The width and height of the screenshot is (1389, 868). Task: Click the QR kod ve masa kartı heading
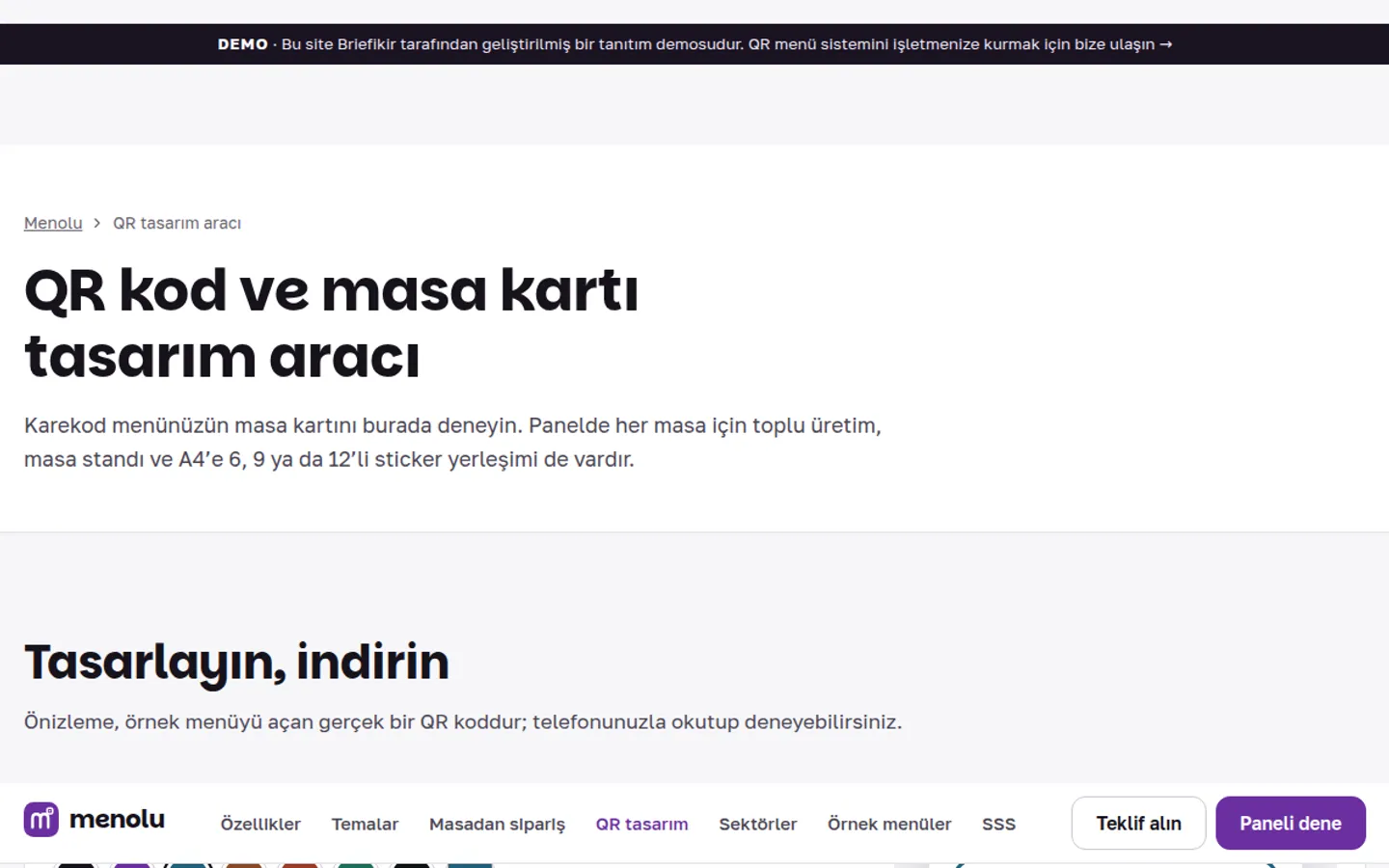(331, 323)
